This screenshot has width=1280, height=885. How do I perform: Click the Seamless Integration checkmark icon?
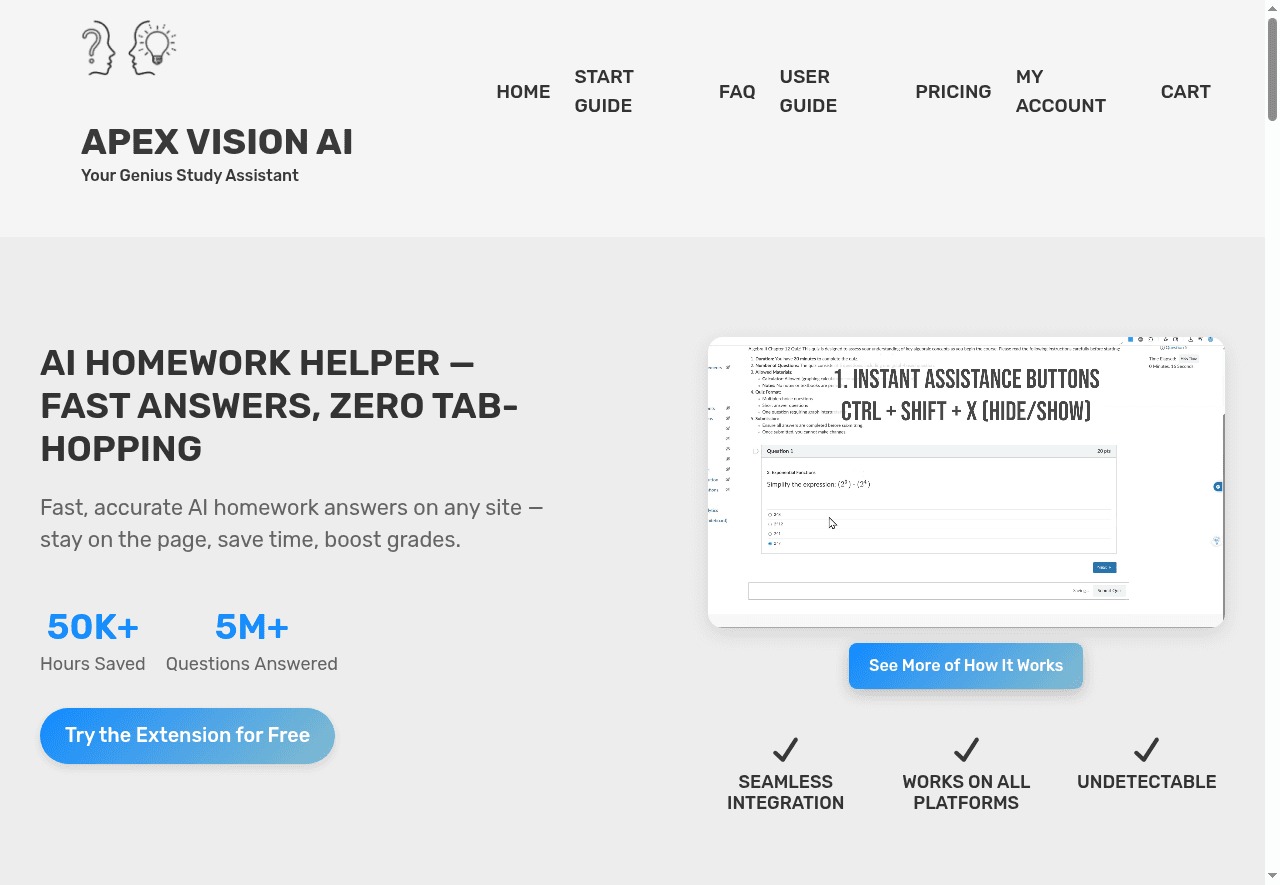785,749
